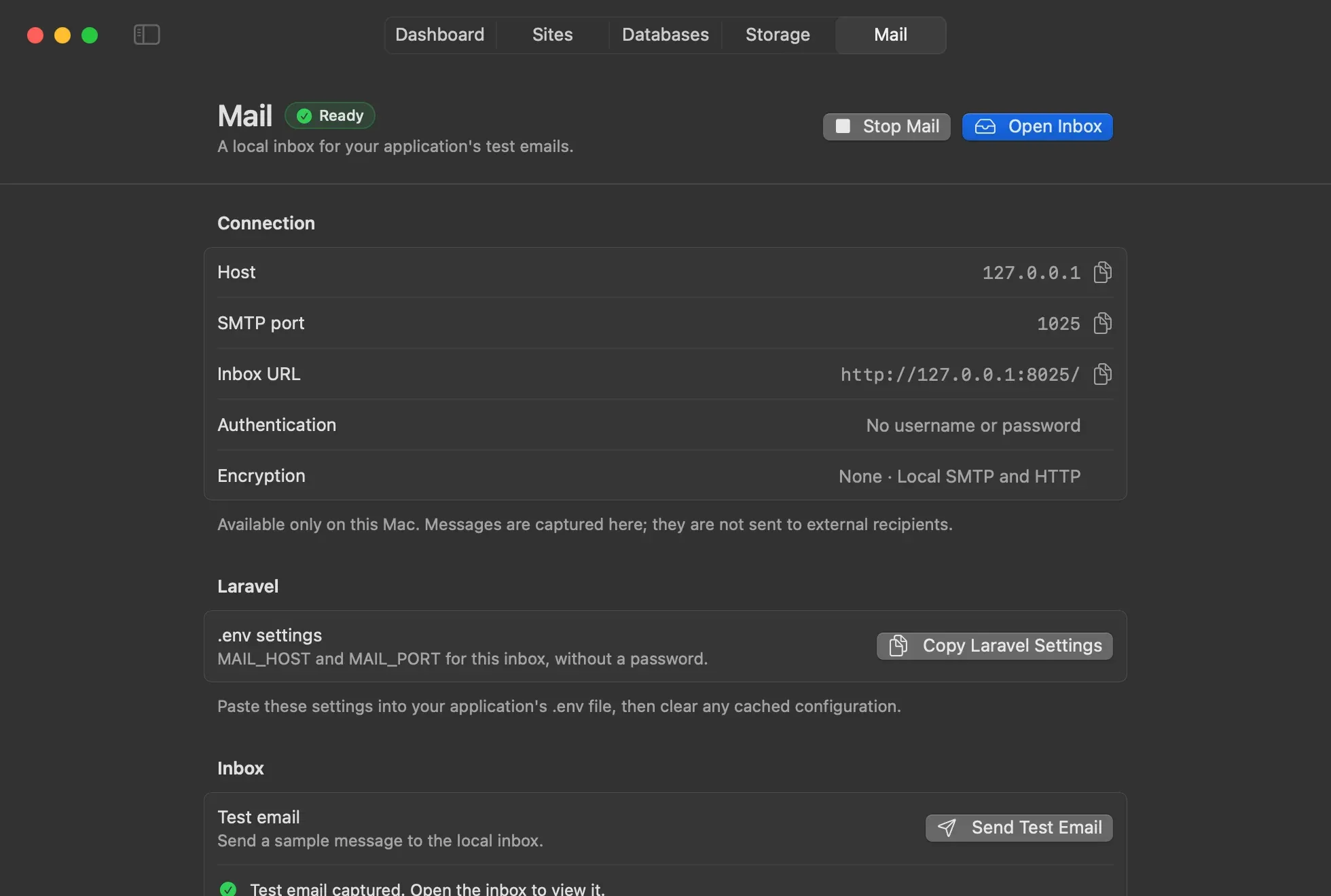Click the Laravel section heading
1331x896 pixels.
click(x=248, y=586)
